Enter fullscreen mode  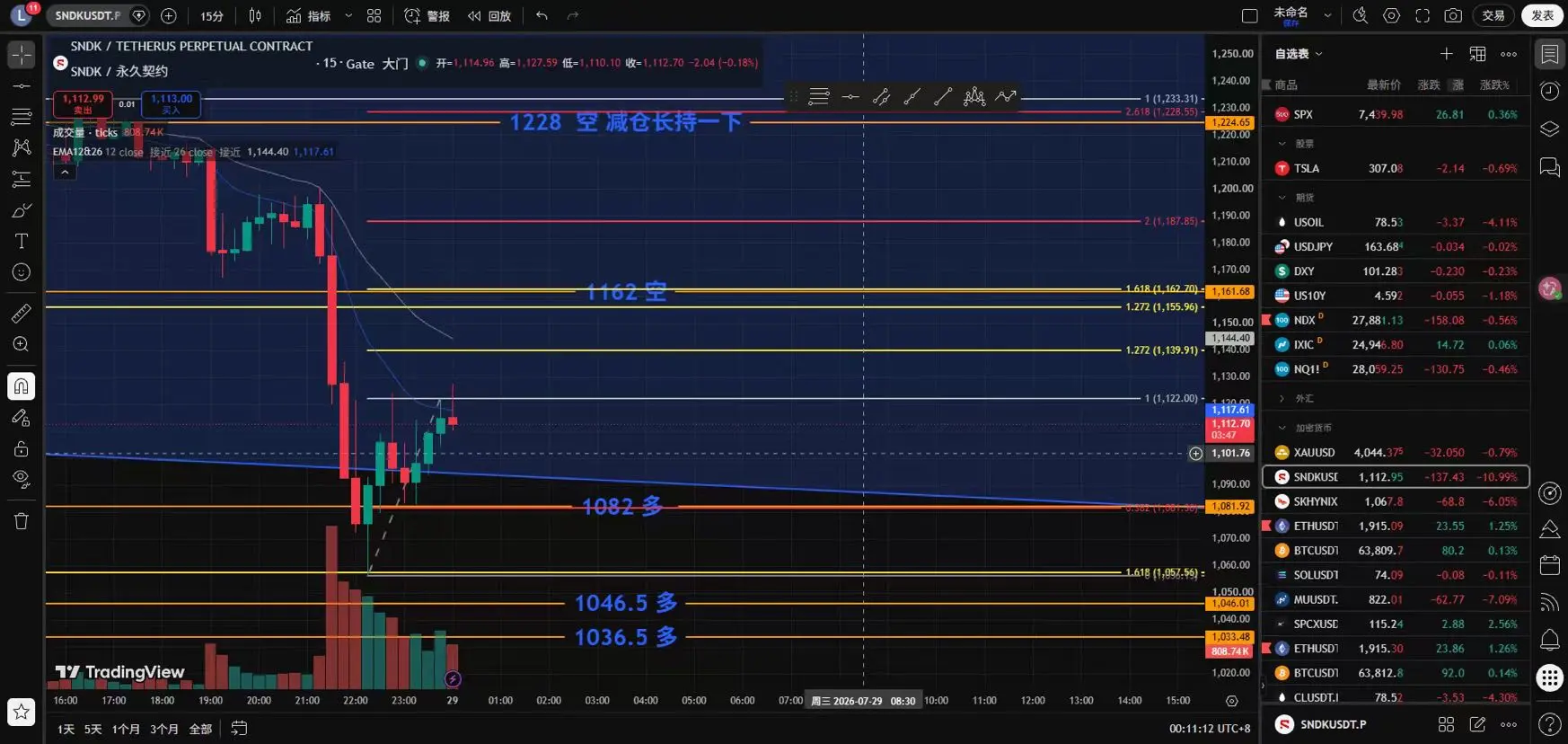[1423, 15]
